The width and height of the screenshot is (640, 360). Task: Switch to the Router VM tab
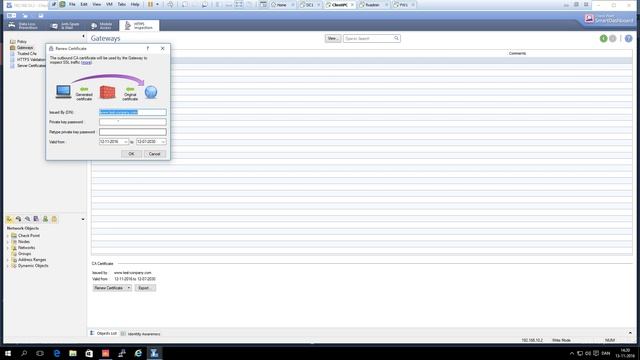coord(373,5)
